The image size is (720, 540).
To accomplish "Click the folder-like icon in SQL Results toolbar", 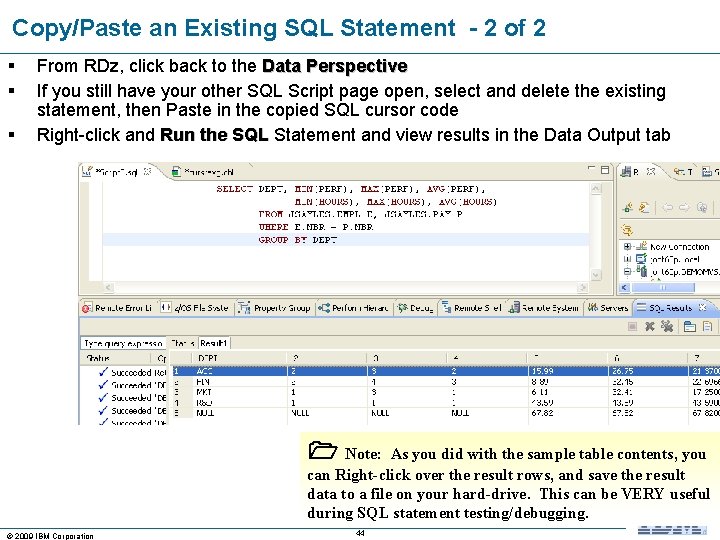I will click(690, 326).
